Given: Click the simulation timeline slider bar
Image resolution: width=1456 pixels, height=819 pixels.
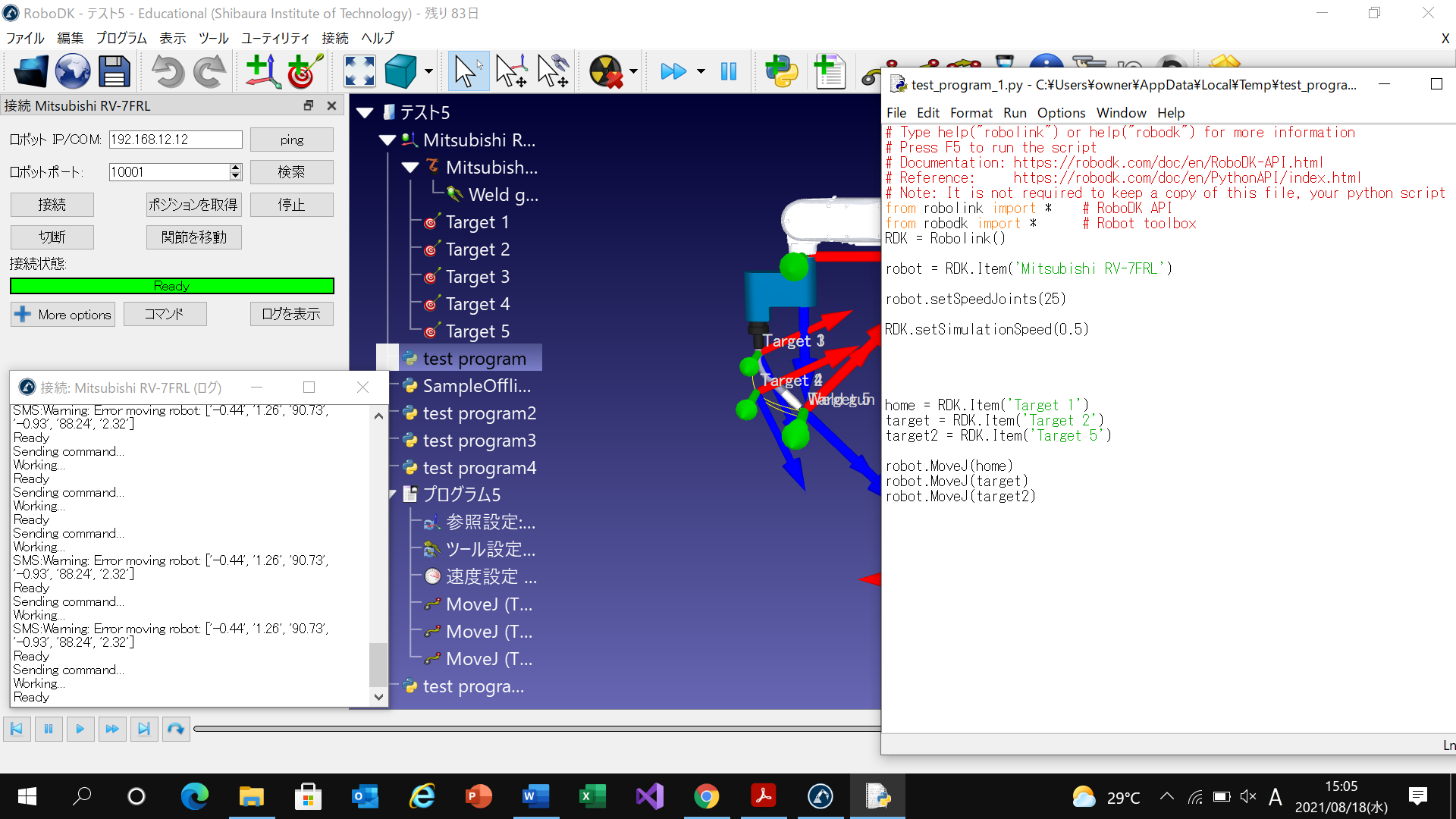Looking at the screenshot, I should (531, 729).
